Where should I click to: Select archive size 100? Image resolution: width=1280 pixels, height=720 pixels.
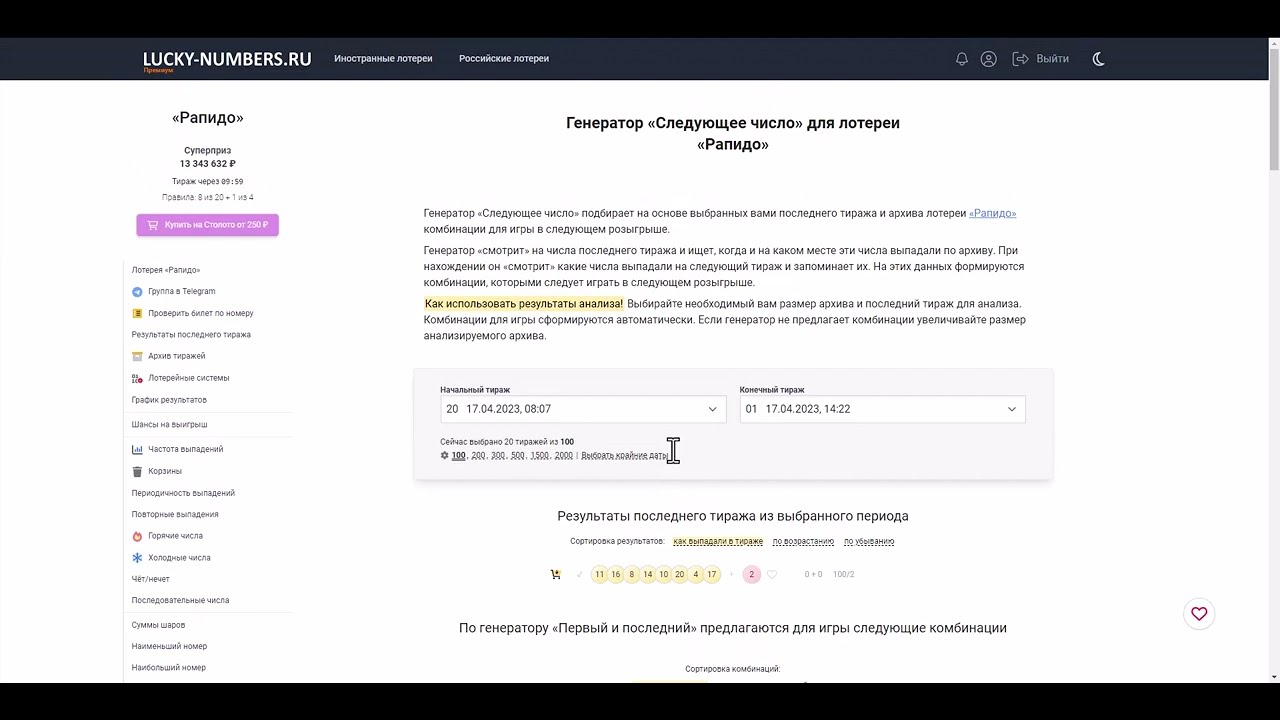tap(458, 455)
